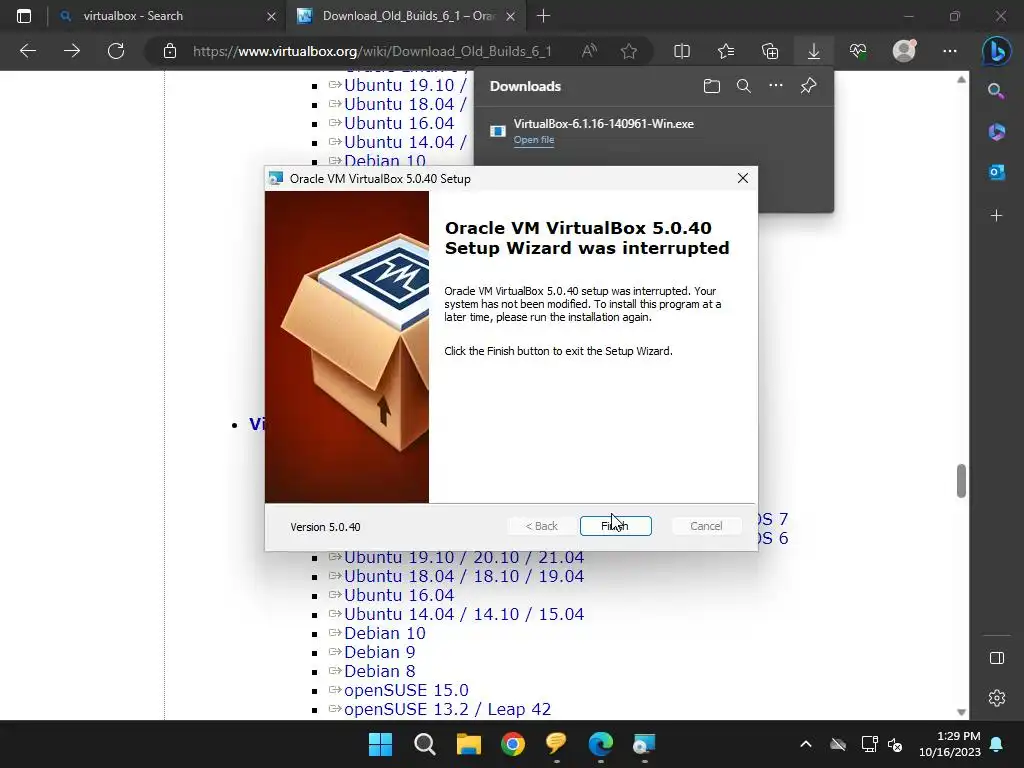Open VirtualBox installer taskbar icon

tap(644, 744)
